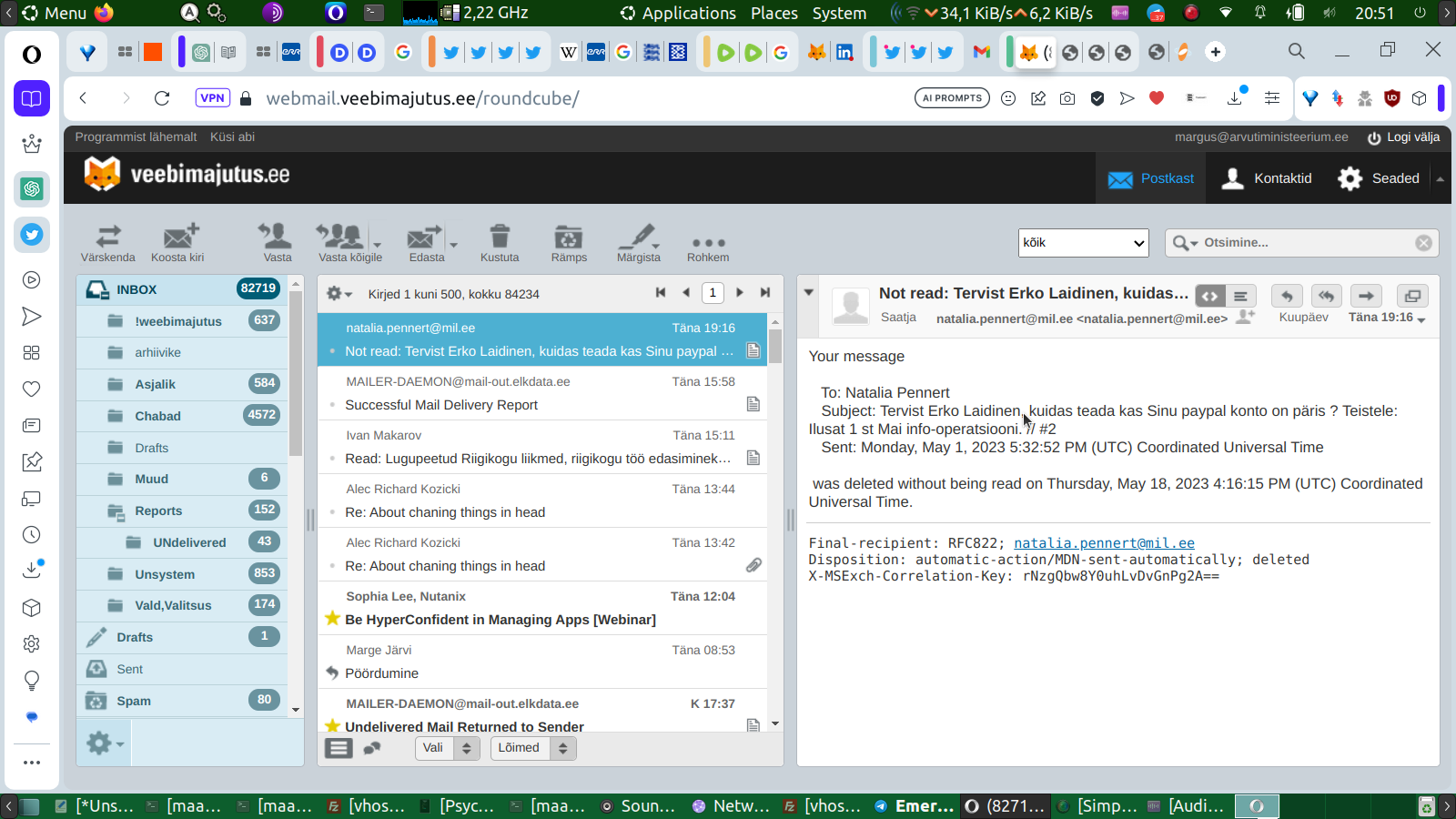Toggle star on Sophia Lee message
The height and width of the screenshot is (819, 1456).
click(332, 619)
